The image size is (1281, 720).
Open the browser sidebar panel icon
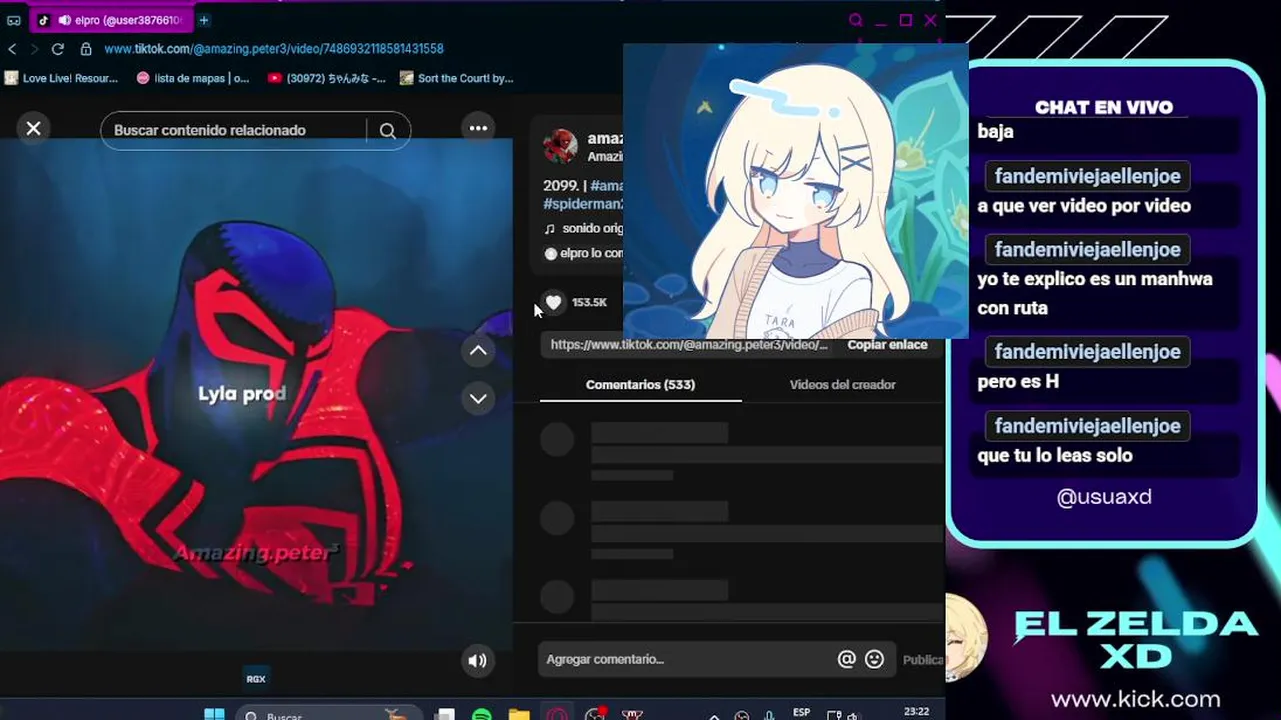pos(14,20)
